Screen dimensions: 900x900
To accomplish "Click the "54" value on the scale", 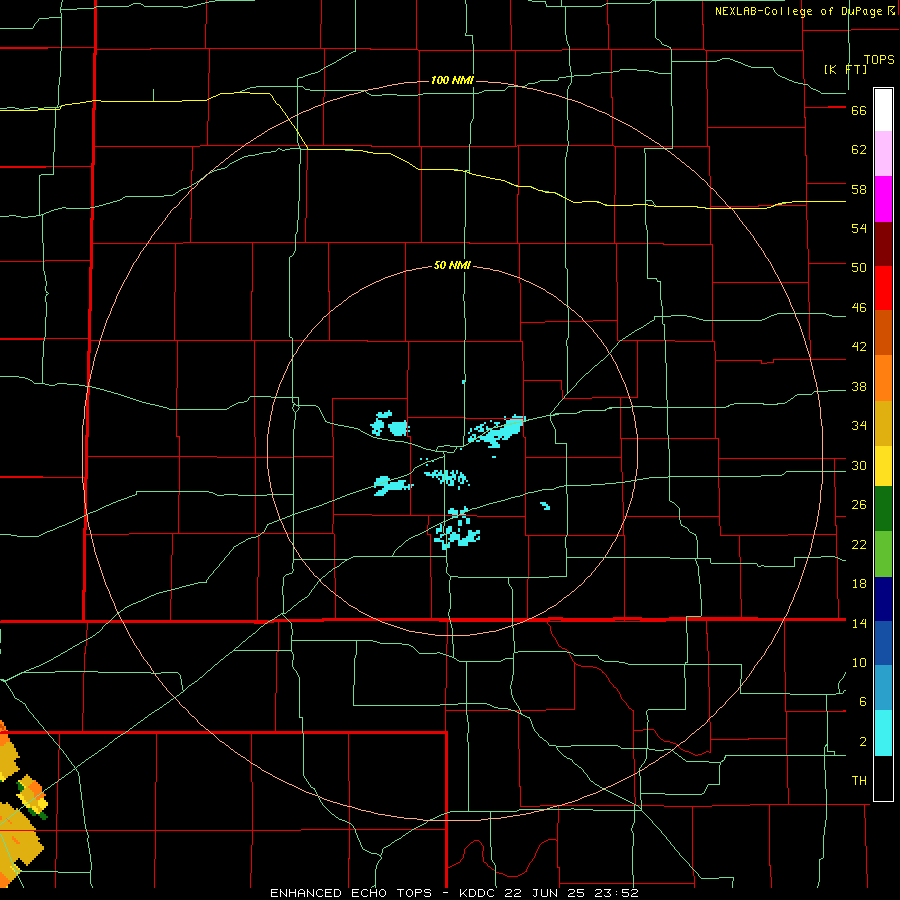I will tap(859, 228).
